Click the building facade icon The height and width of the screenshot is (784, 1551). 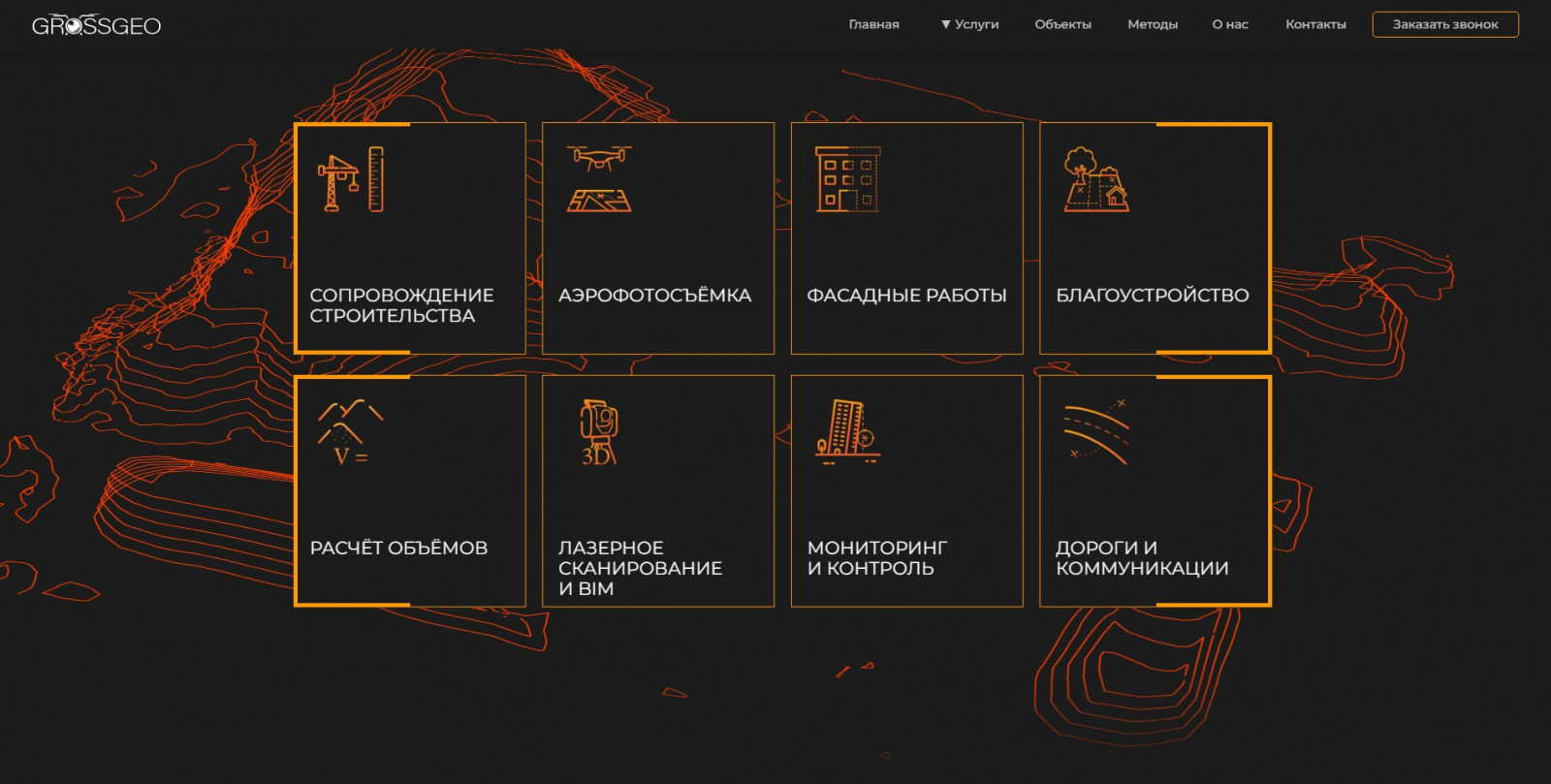point(848,179)
